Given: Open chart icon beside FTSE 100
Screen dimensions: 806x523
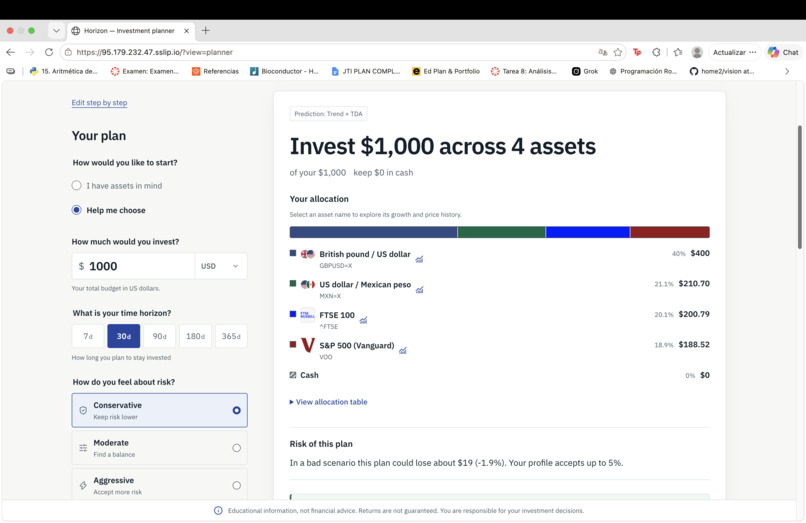Looking at the screenshot, I should (x=363, y=320).
